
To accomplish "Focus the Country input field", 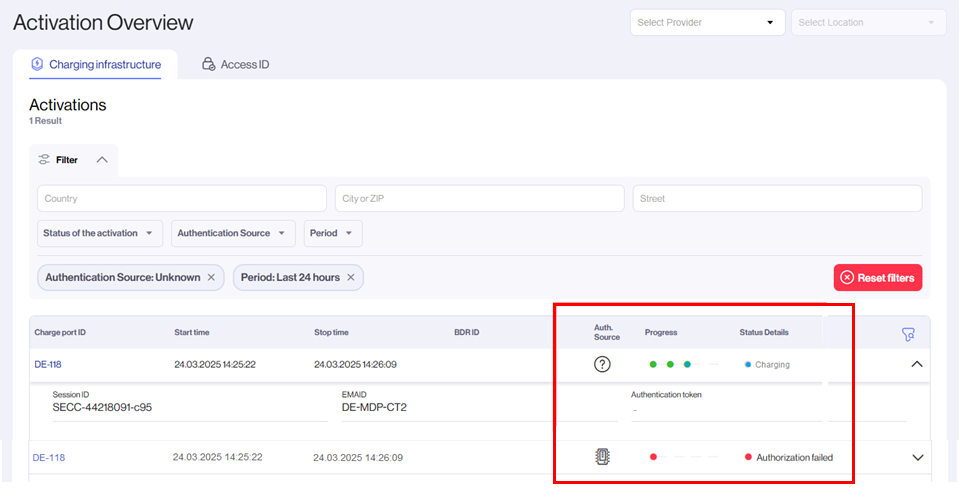I will 182,198.
